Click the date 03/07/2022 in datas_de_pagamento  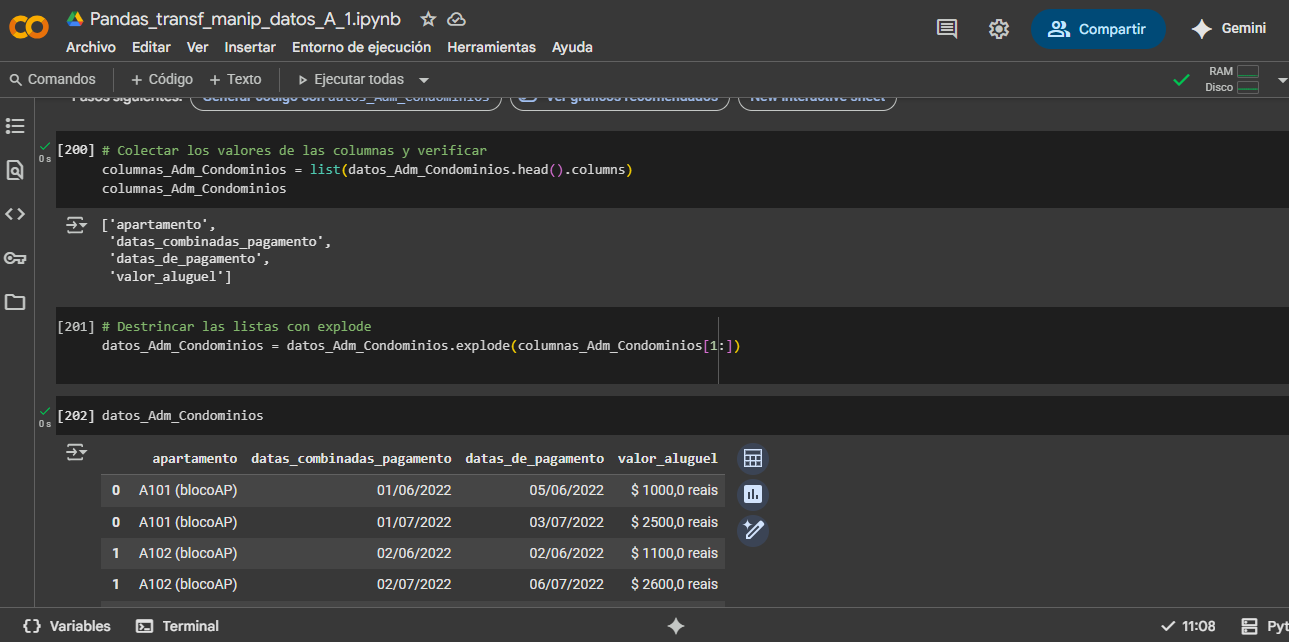[566, 522]
